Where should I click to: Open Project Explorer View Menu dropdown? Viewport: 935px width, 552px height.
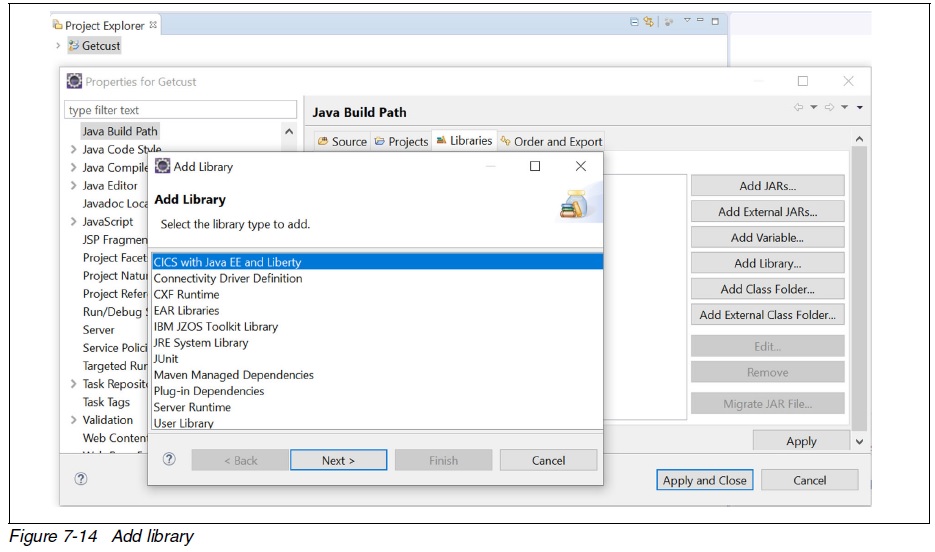686,22
